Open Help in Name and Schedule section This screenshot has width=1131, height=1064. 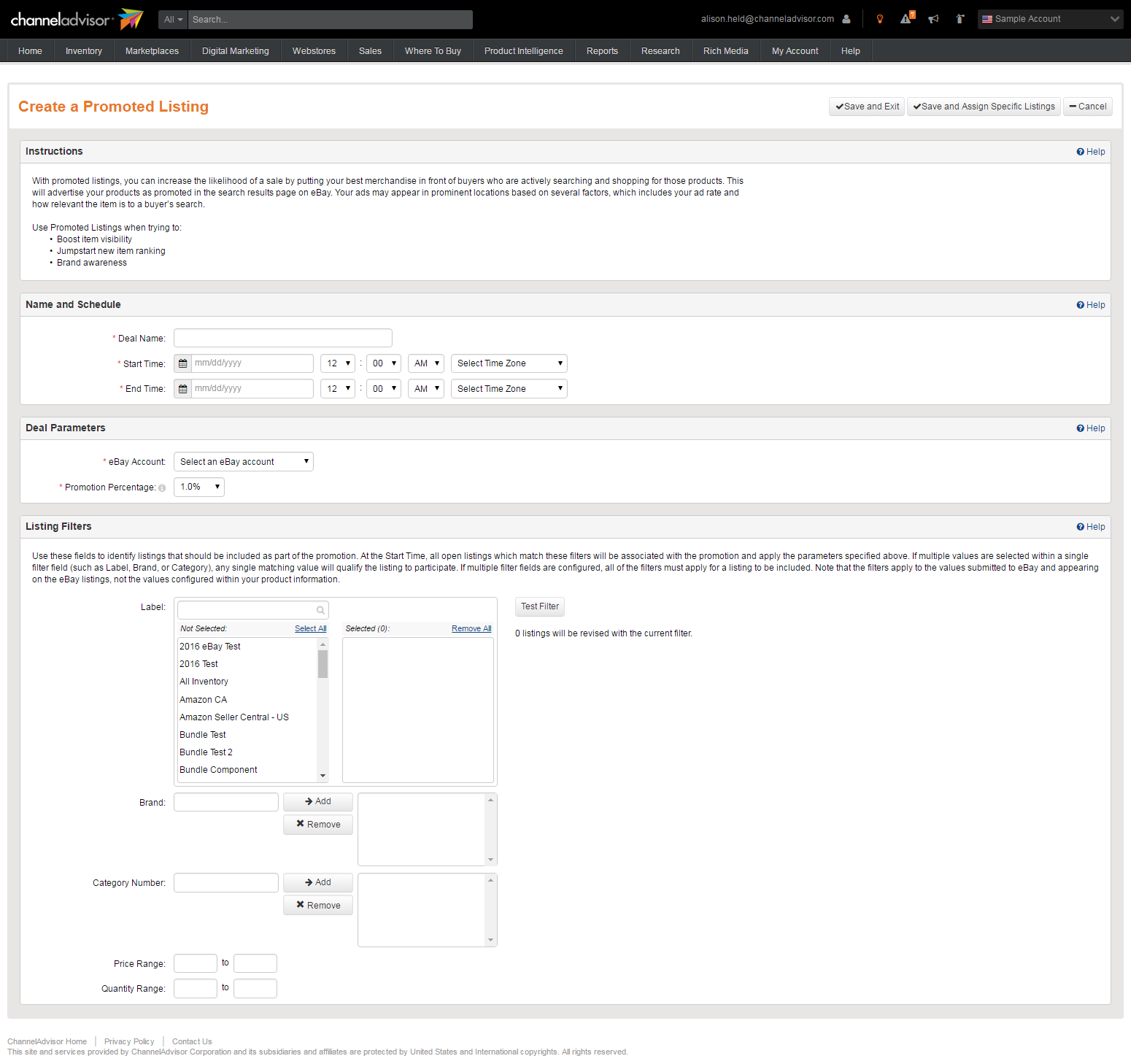point(1091,305)
